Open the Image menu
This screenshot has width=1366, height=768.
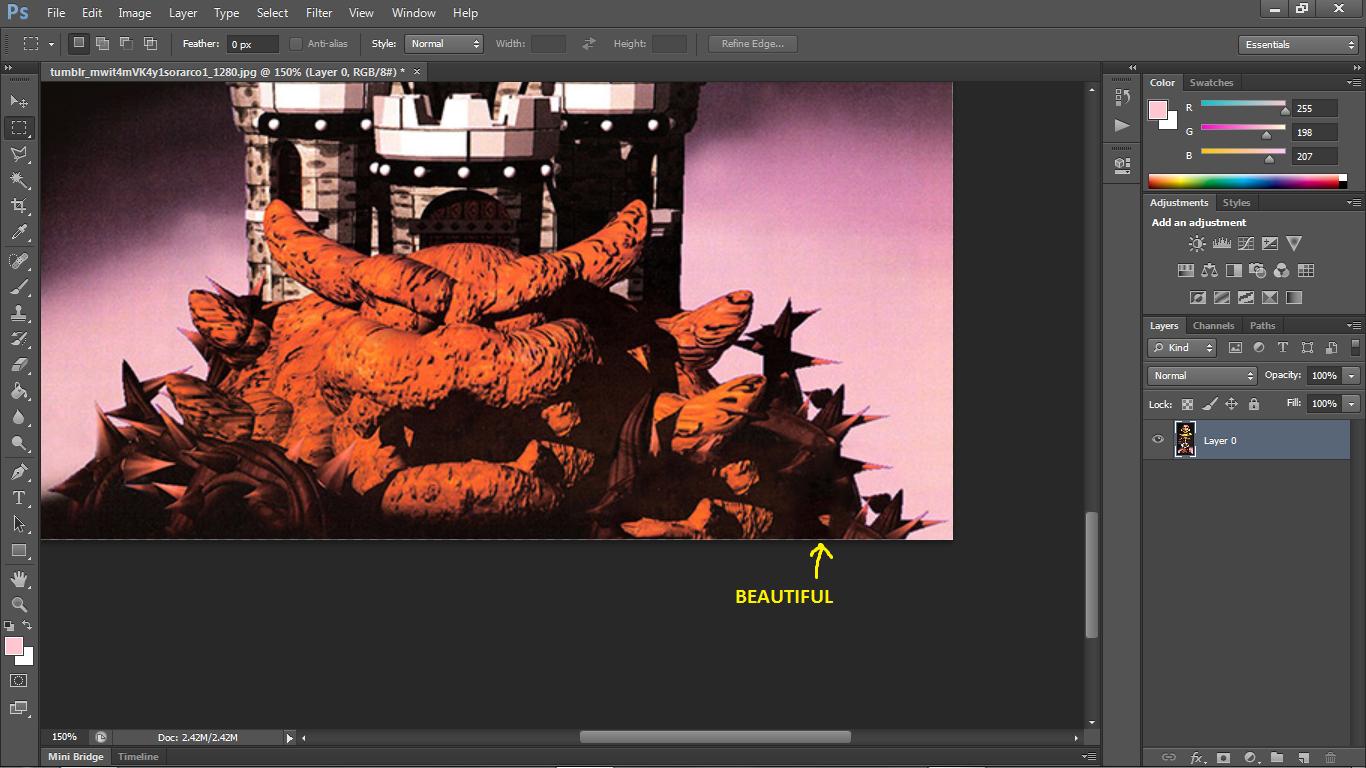pyautogui.click(x=135, y=13)
